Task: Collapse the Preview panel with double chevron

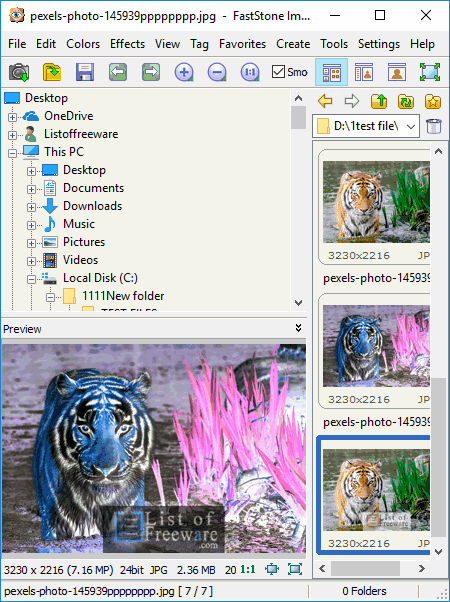Action: tap(298, 328)
